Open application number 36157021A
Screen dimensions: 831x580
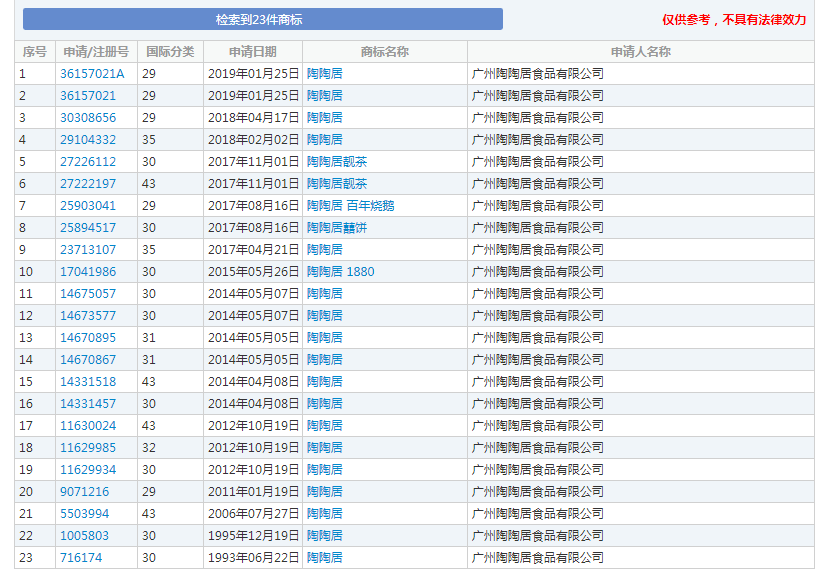(x=92, y=74)
